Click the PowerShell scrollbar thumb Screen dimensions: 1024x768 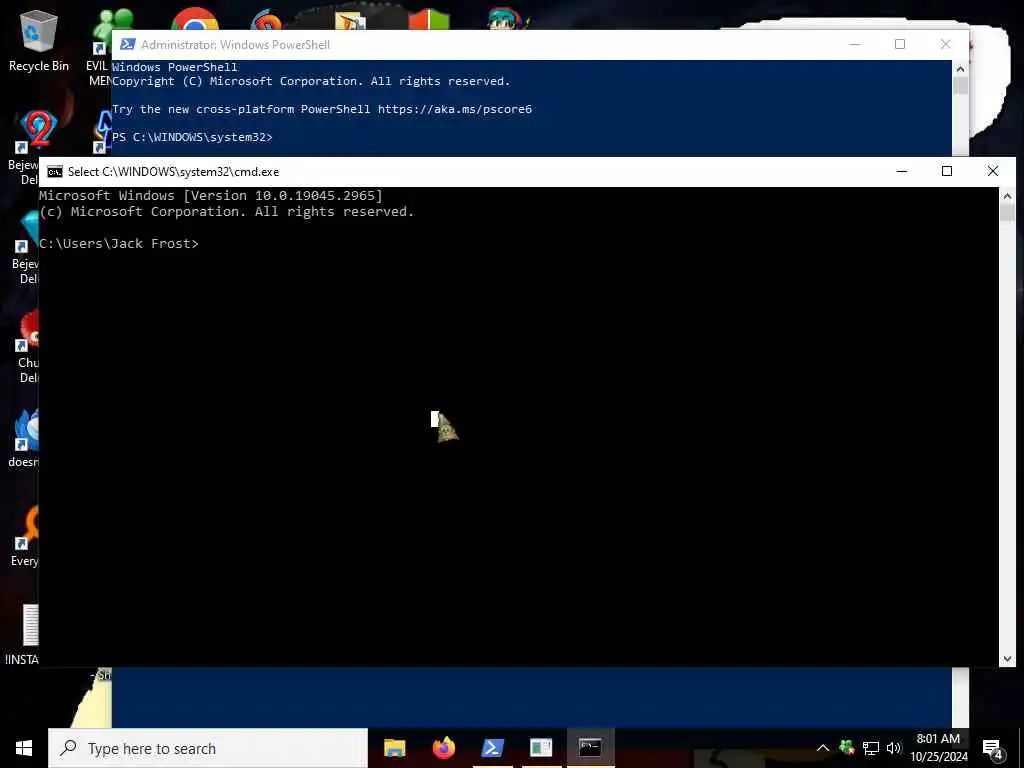point(960,86)
